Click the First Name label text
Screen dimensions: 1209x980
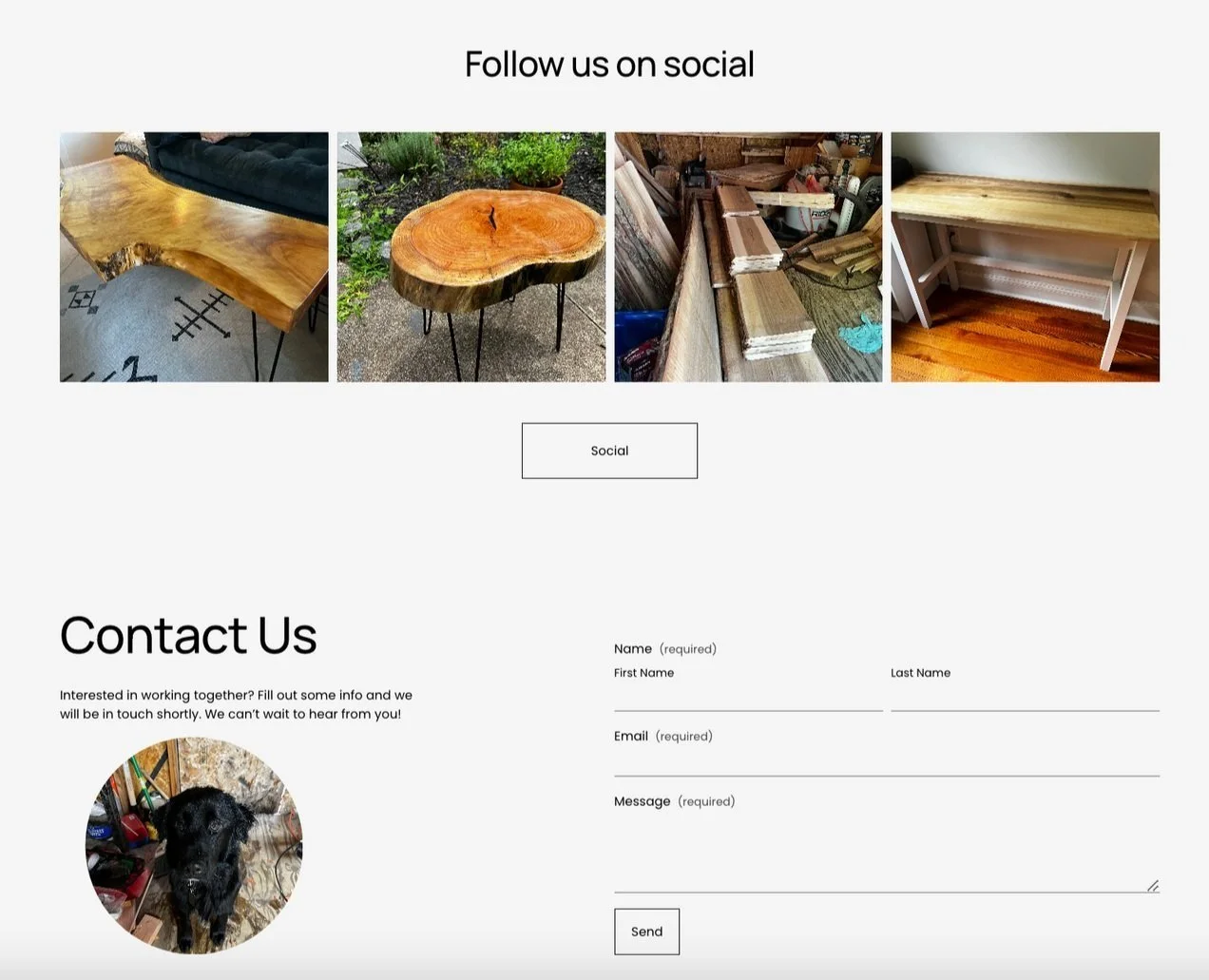[x=643, y=673]
